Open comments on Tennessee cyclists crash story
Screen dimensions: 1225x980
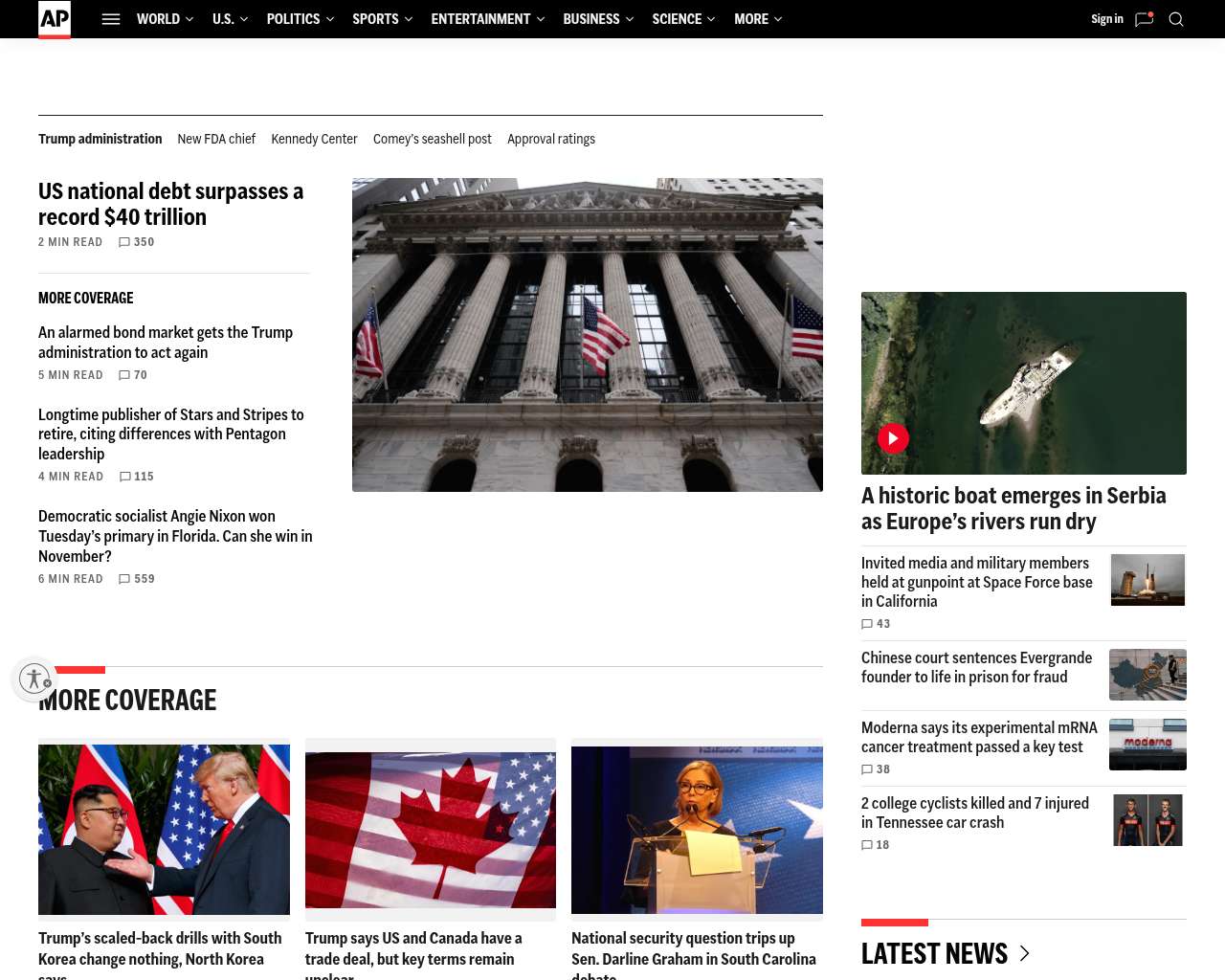click(876, 845)
